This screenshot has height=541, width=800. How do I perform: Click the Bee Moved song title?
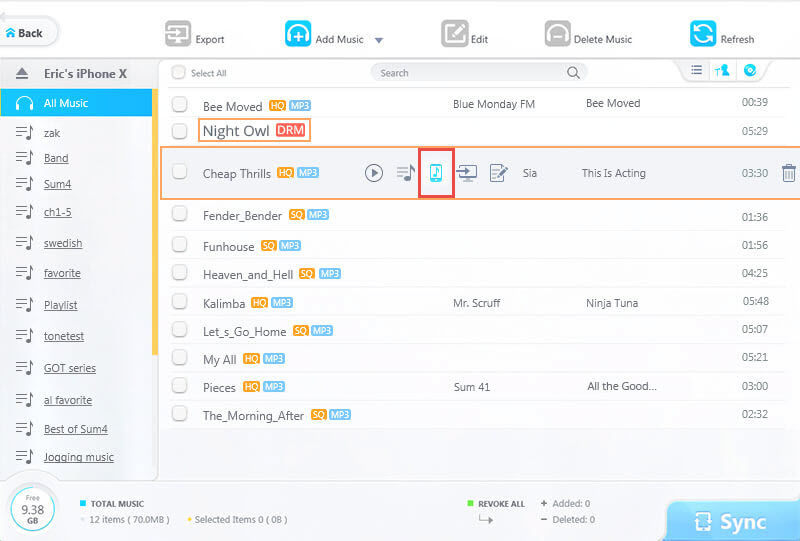coord(232,107)
